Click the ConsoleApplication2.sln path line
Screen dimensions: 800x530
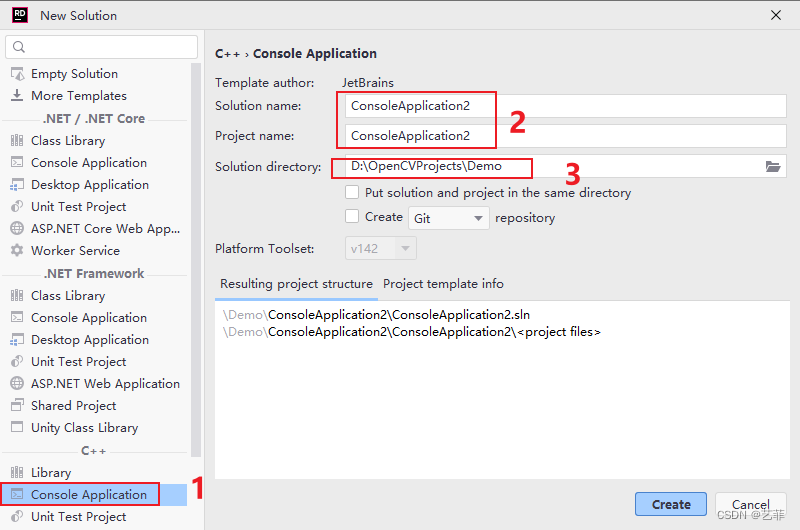click(376, 315)
